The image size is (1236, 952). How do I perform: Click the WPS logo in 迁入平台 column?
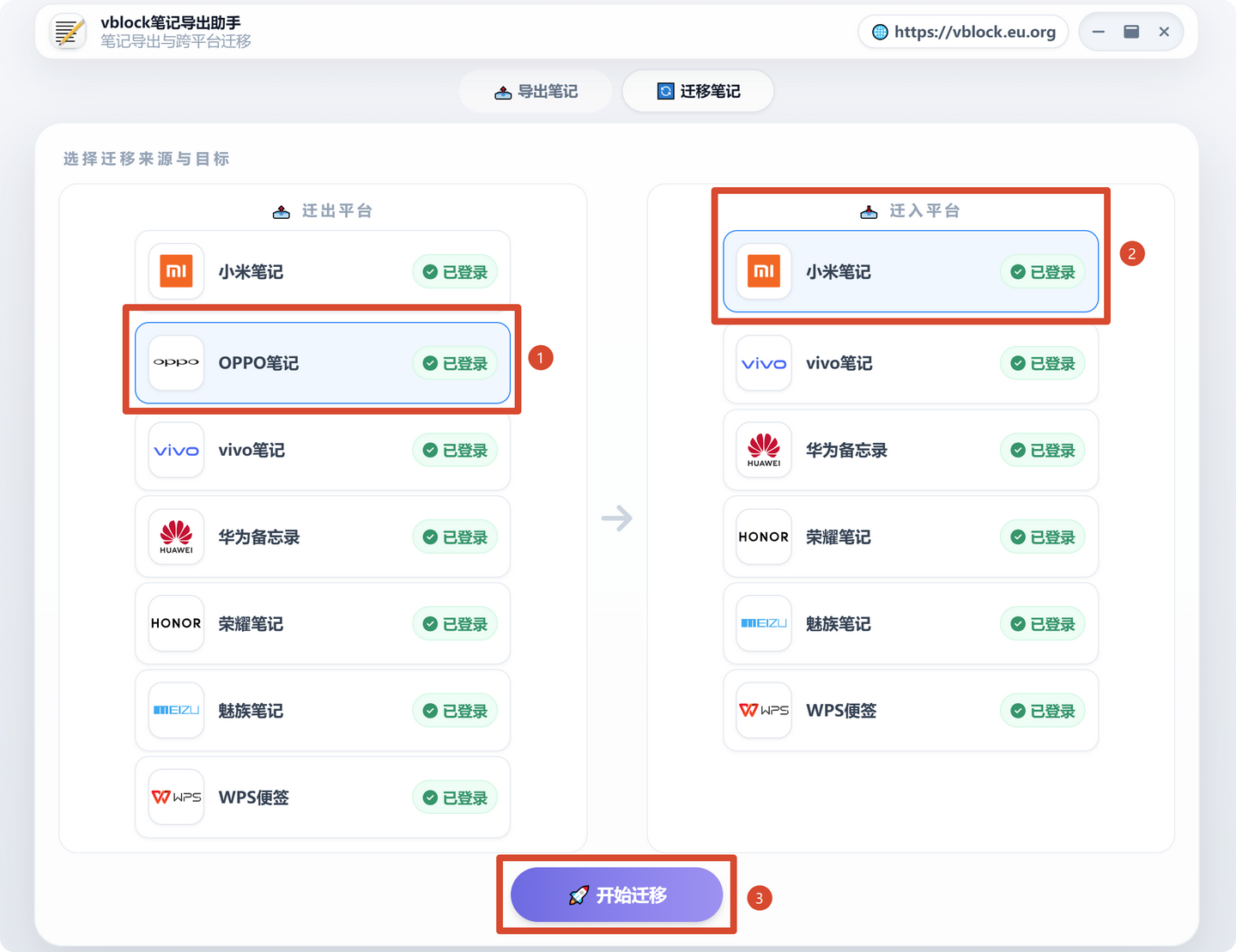click(x=764, y=710)
